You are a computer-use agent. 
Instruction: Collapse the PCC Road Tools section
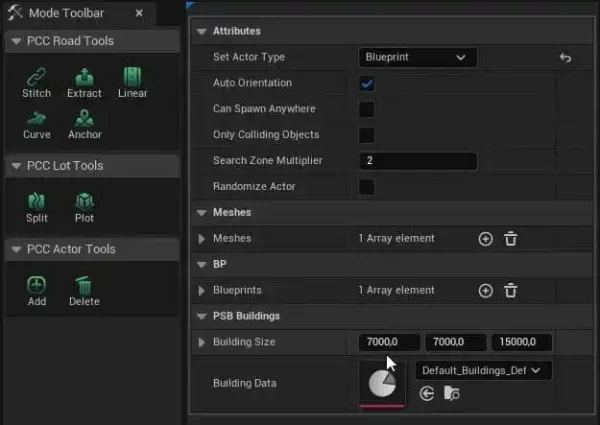[x=16, y=41]
